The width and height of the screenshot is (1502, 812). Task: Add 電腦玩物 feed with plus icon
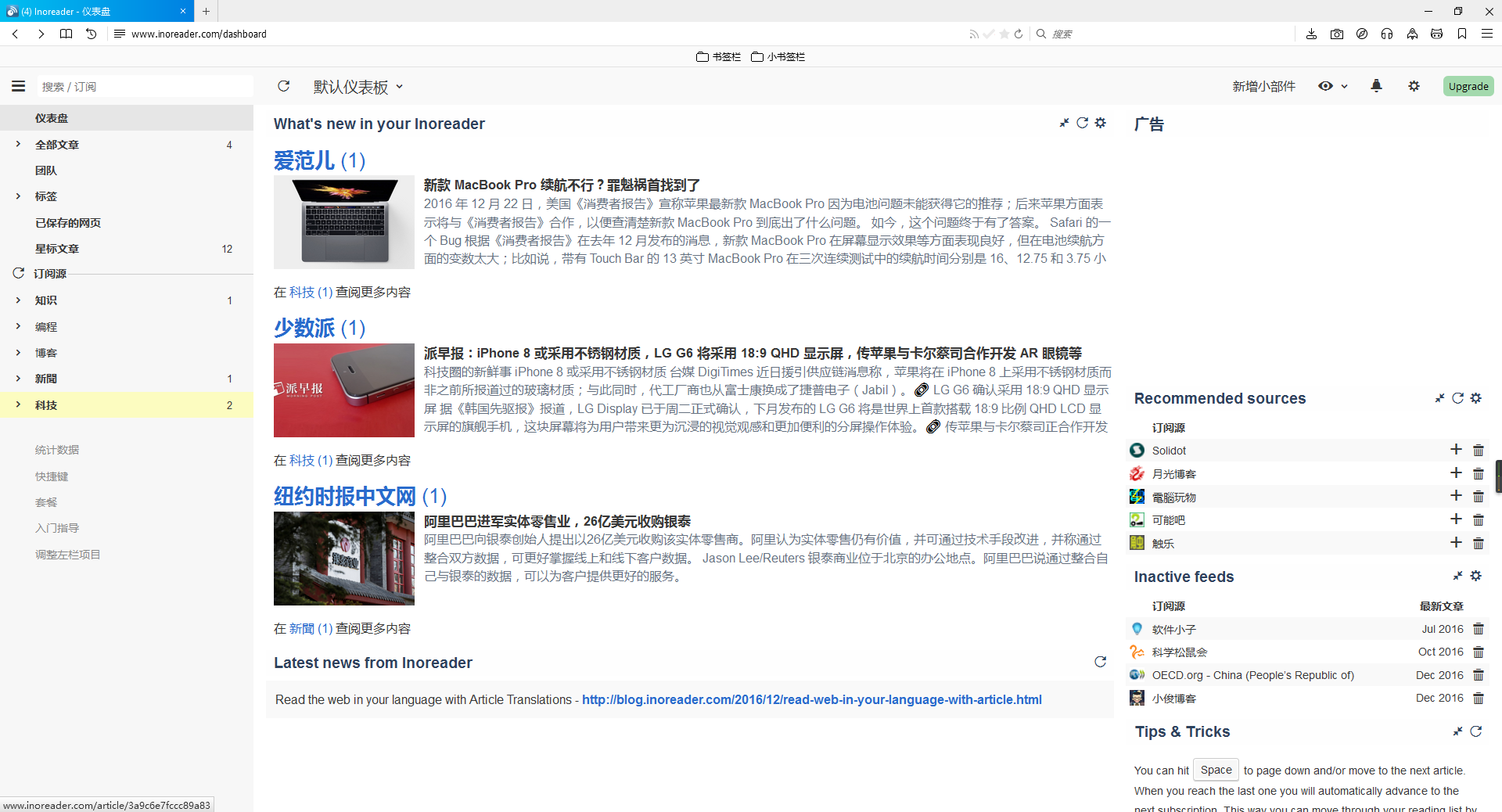1456,496
